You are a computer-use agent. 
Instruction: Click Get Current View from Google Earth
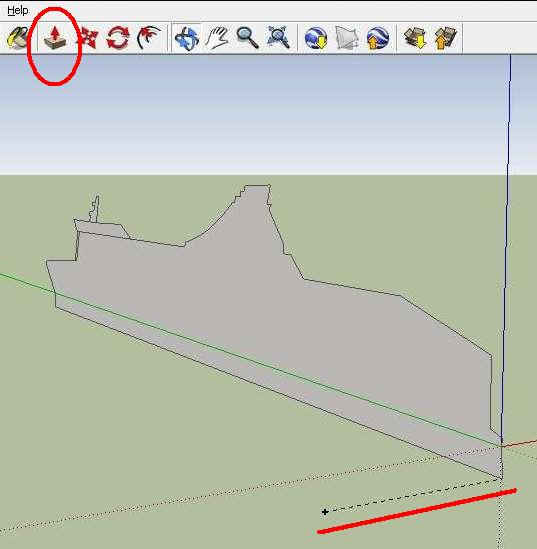click(316, 38)
